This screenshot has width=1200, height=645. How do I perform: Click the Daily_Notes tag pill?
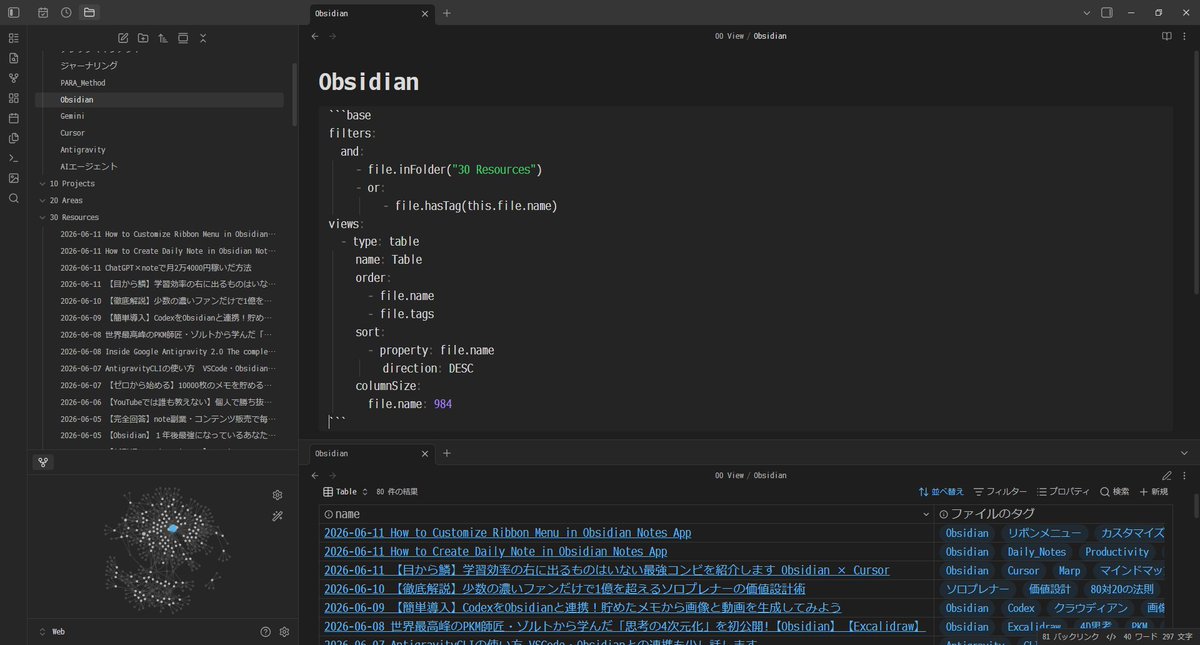(x=1036, y=552)
